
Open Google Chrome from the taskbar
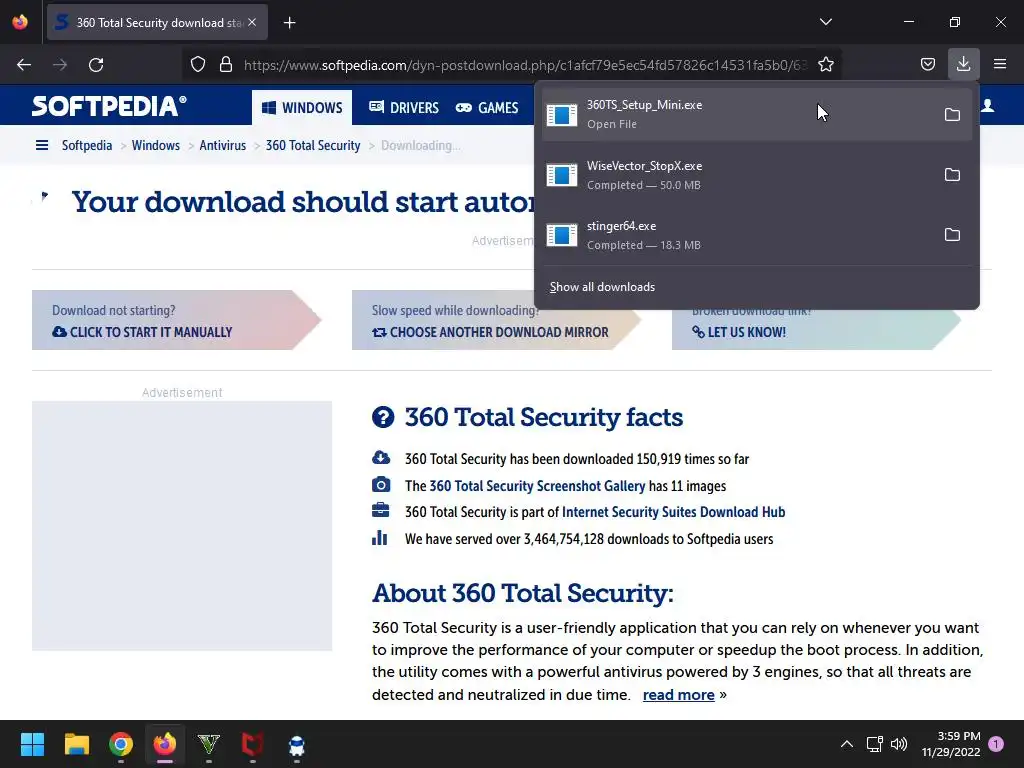point(121,744)
